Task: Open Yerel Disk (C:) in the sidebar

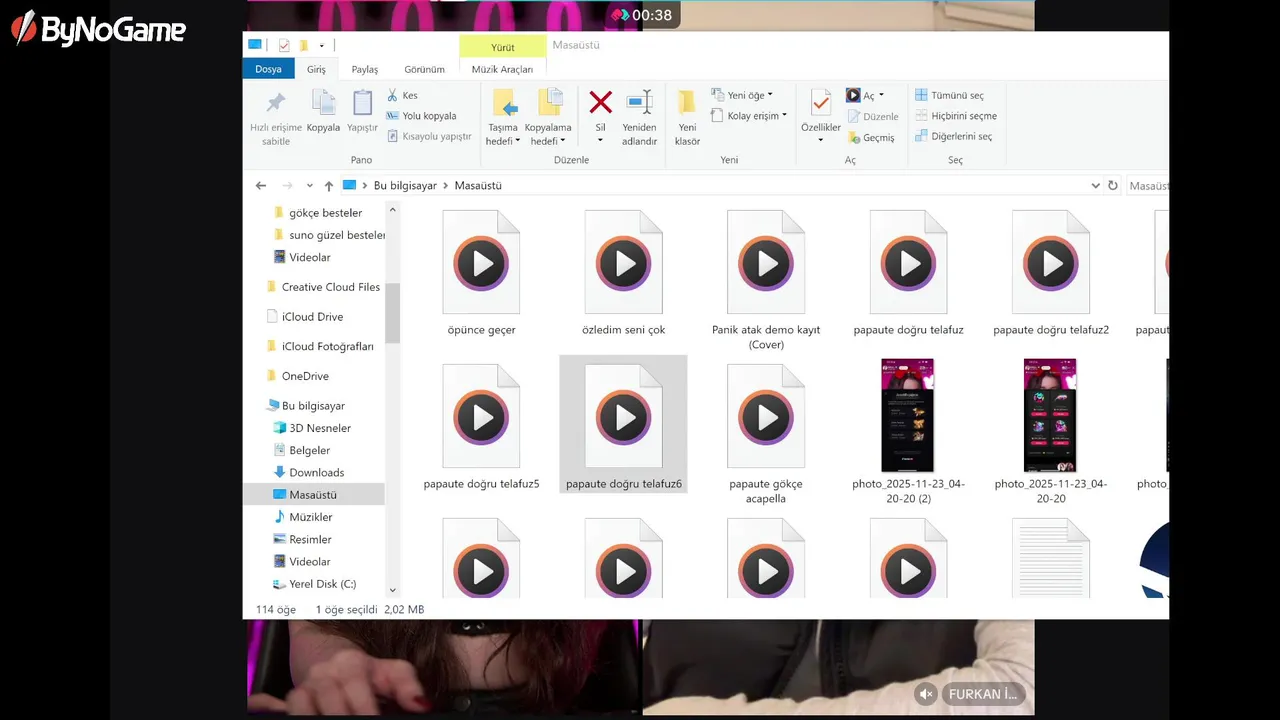Action: (x=322, y=584)
